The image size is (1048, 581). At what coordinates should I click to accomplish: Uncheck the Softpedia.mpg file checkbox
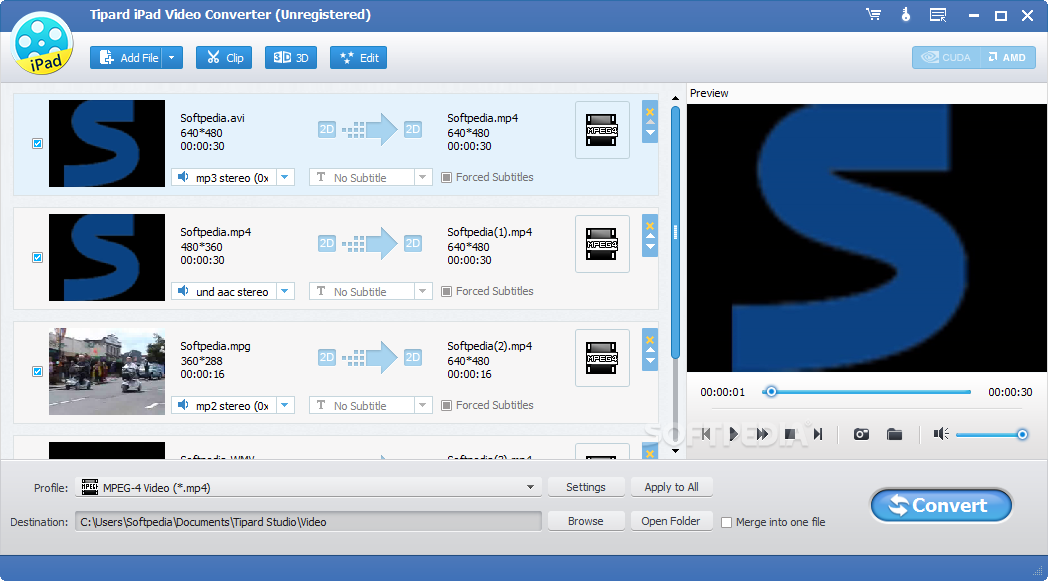tap(37, 371)
